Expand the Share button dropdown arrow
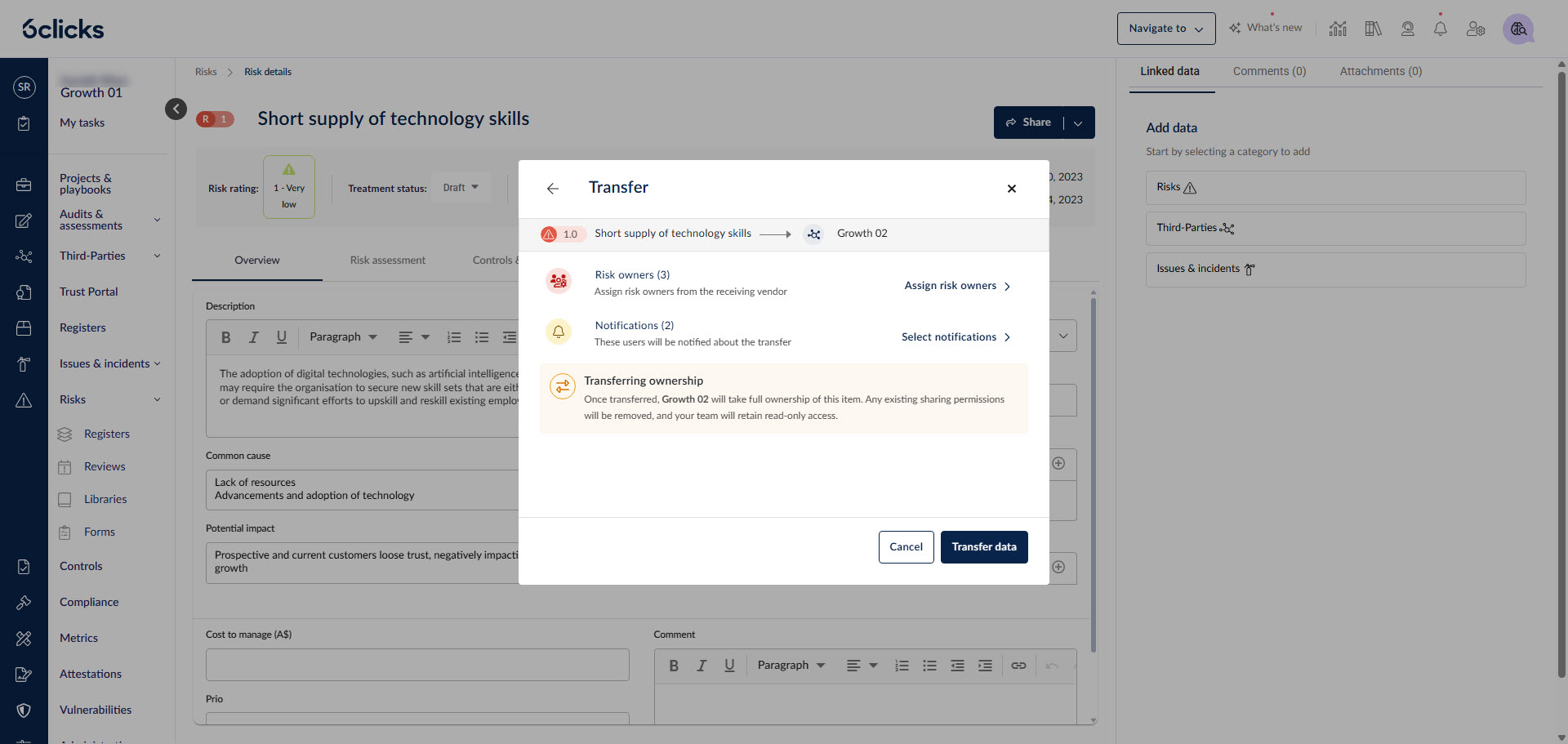 (1079, 123)
